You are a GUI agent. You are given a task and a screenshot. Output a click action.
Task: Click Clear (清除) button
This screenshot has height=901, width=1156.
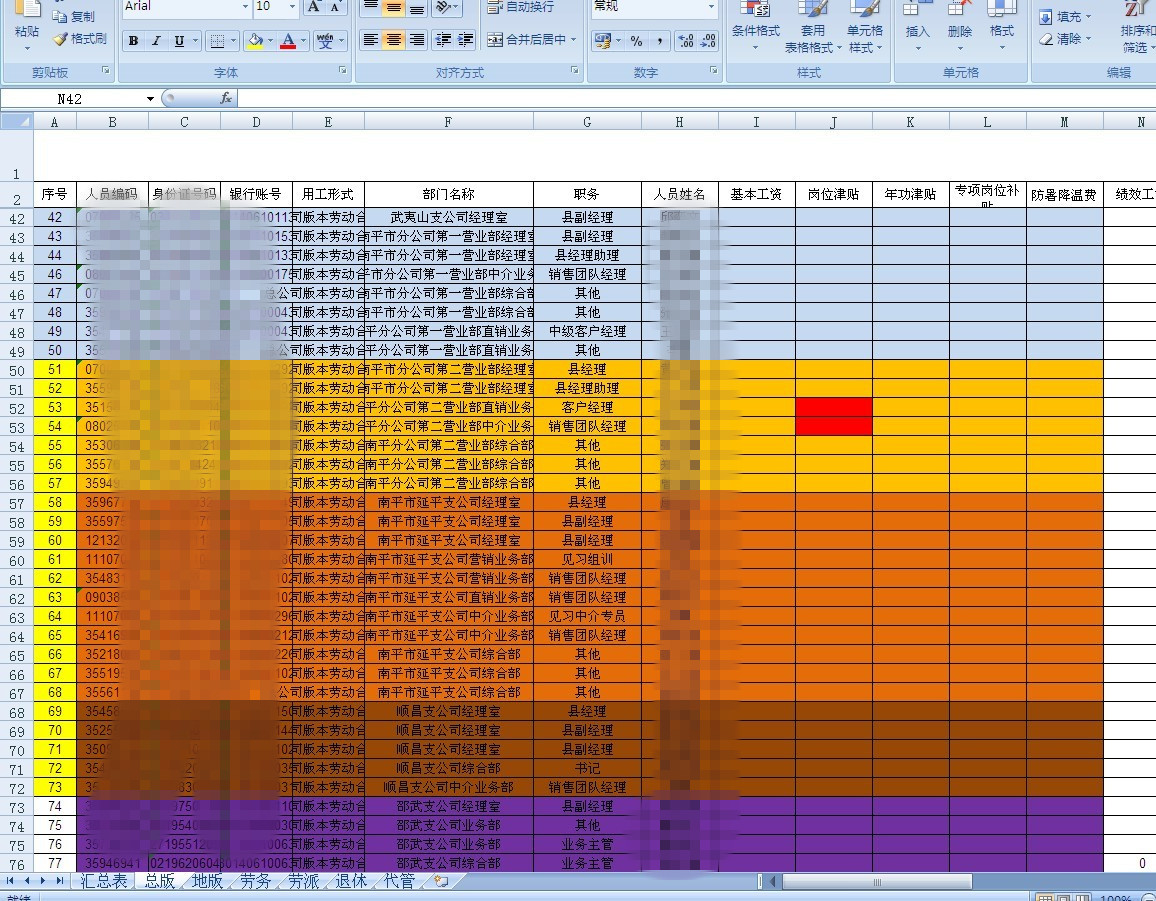pos(1065,38)
